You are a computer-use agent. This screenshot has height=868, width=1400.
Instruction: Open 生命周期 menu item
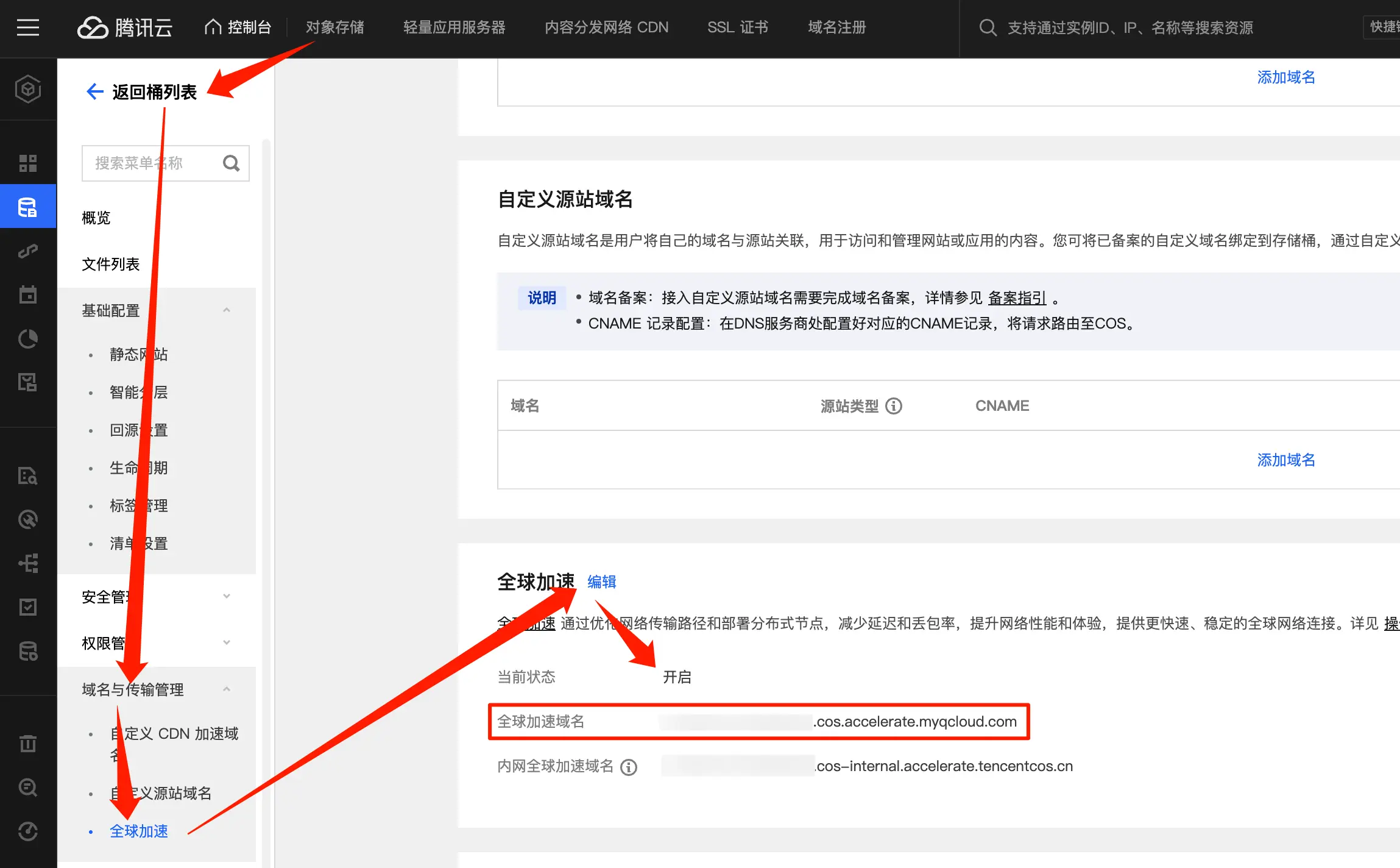click(139, 468)
